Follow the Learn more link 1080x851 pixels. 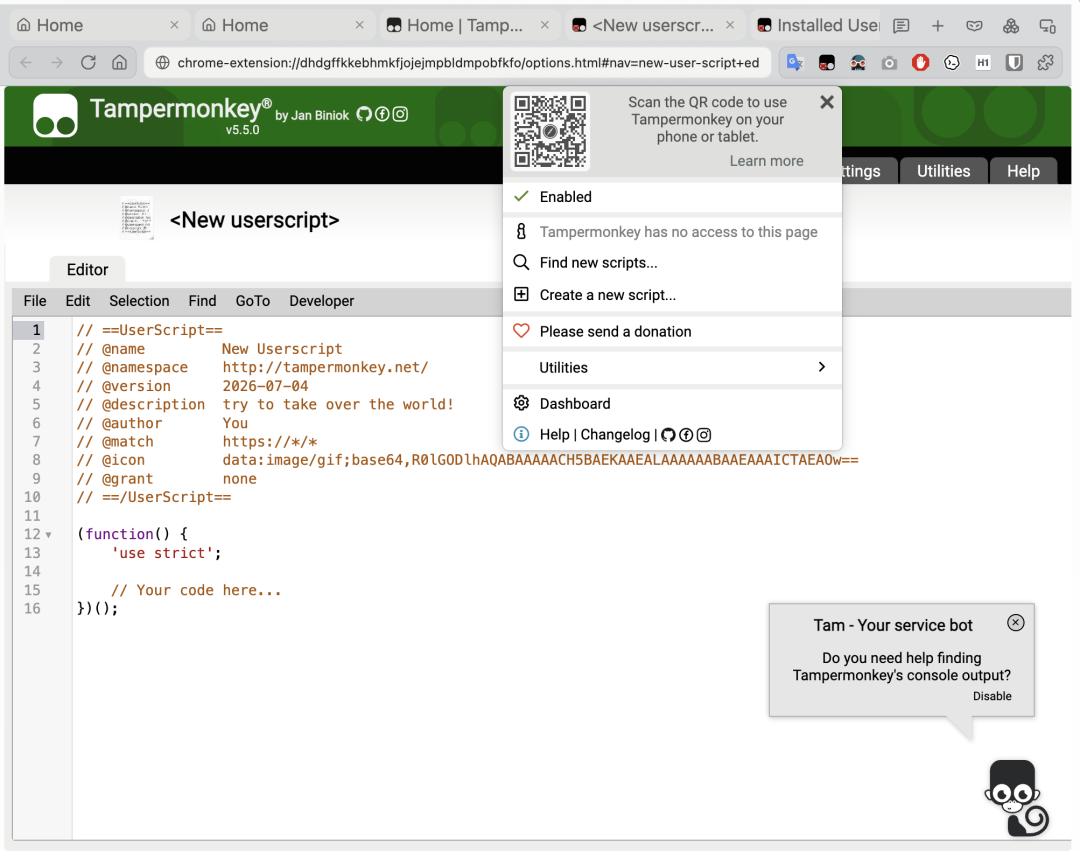766,160
